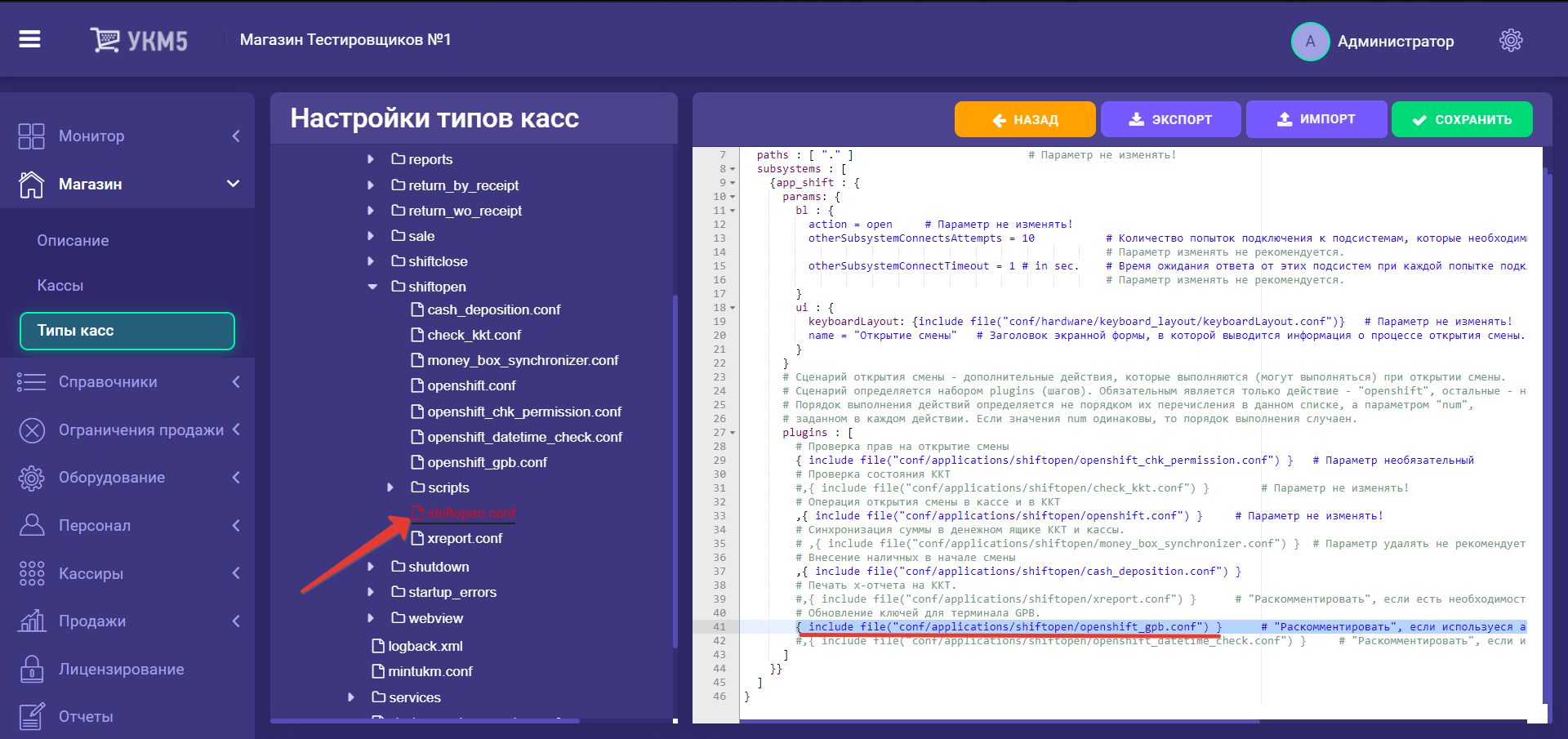Click the Ограничения продажи crossed-circle icon
Viewport: 1568px width, 739px height.
point(32,430)
